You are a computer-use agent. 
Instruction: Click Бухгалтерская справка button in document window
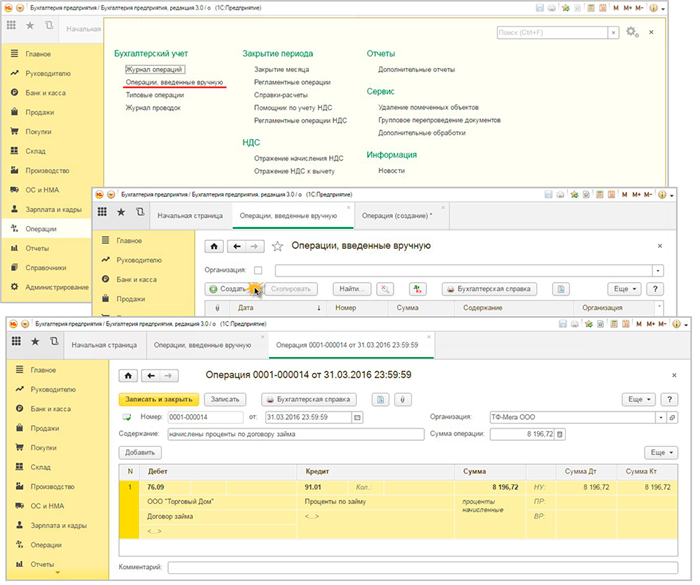pos(309,399)
